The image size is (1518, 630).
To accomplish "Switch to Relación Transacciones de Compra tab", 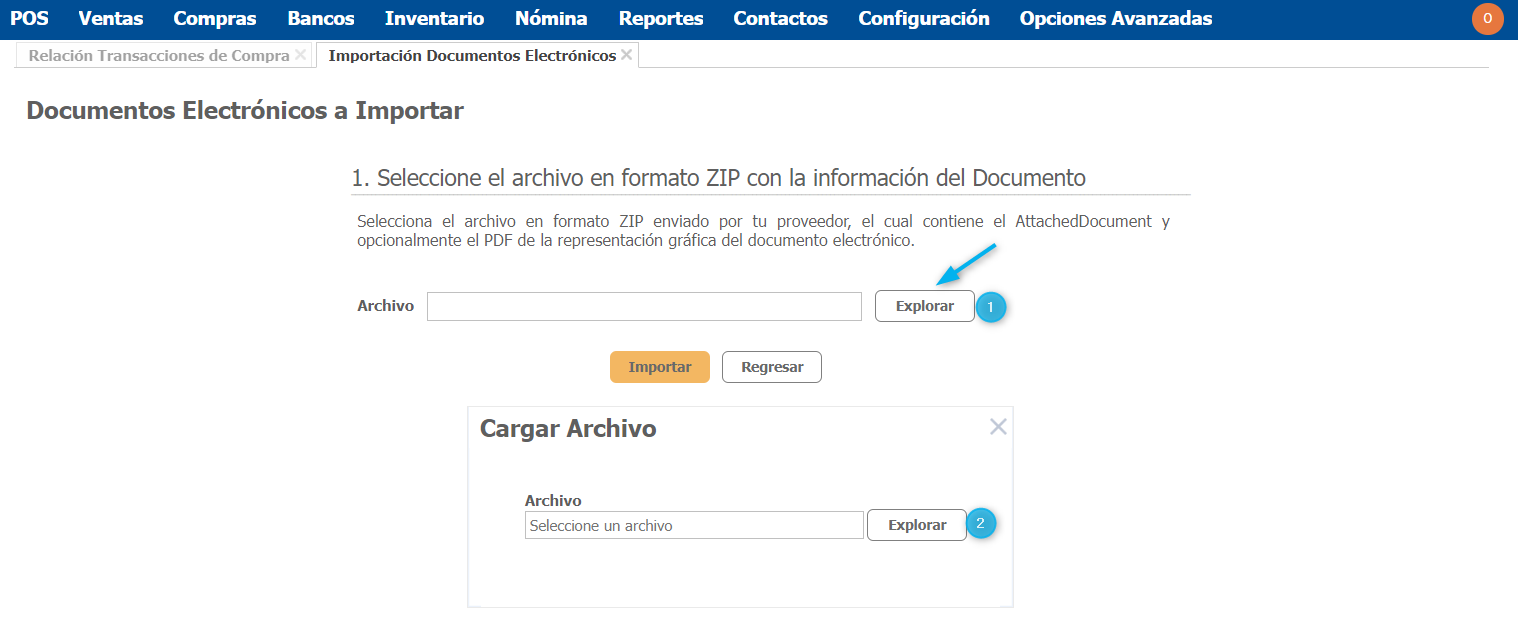I will point(159,56).
